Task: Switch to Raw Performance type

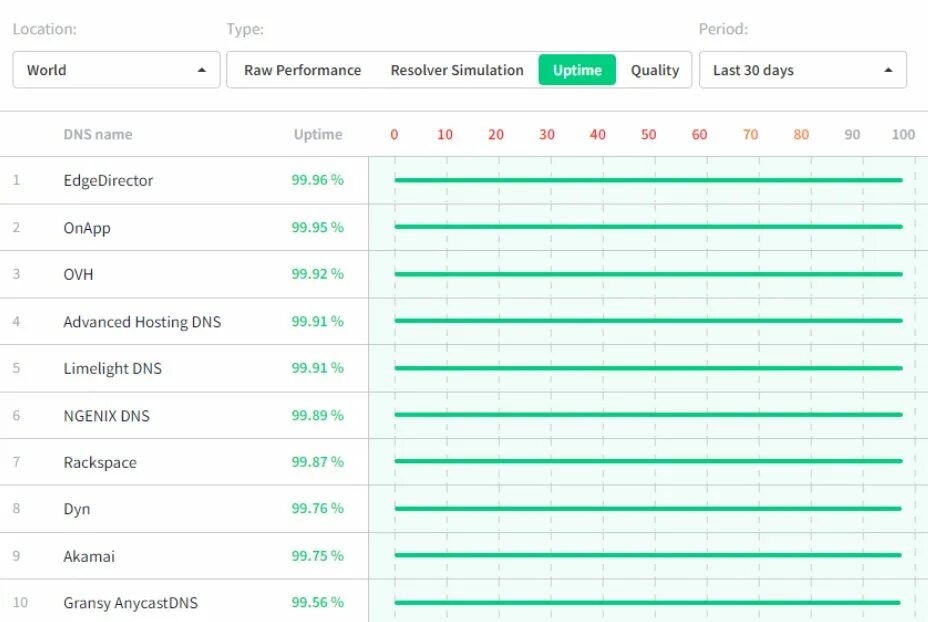Action: click(302, 70)
